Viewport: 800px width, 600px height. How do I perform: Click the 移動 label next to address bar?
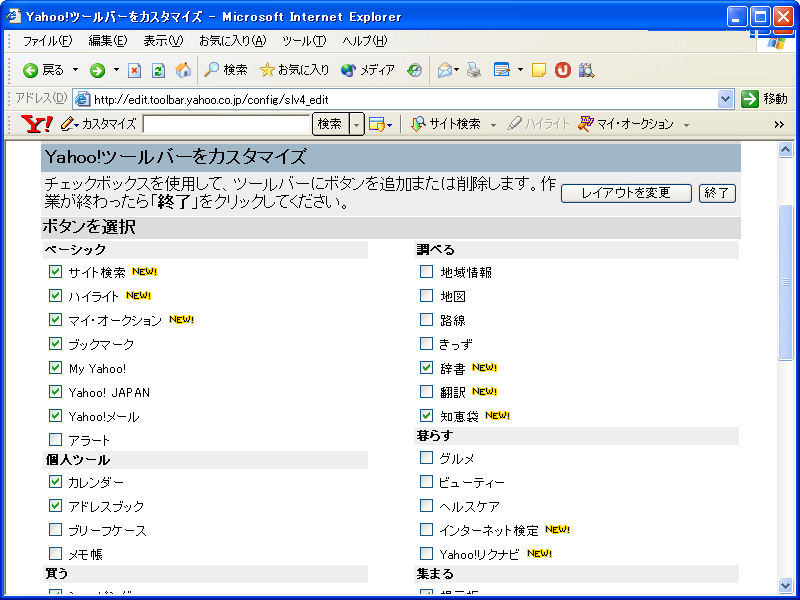coord(776,99)
